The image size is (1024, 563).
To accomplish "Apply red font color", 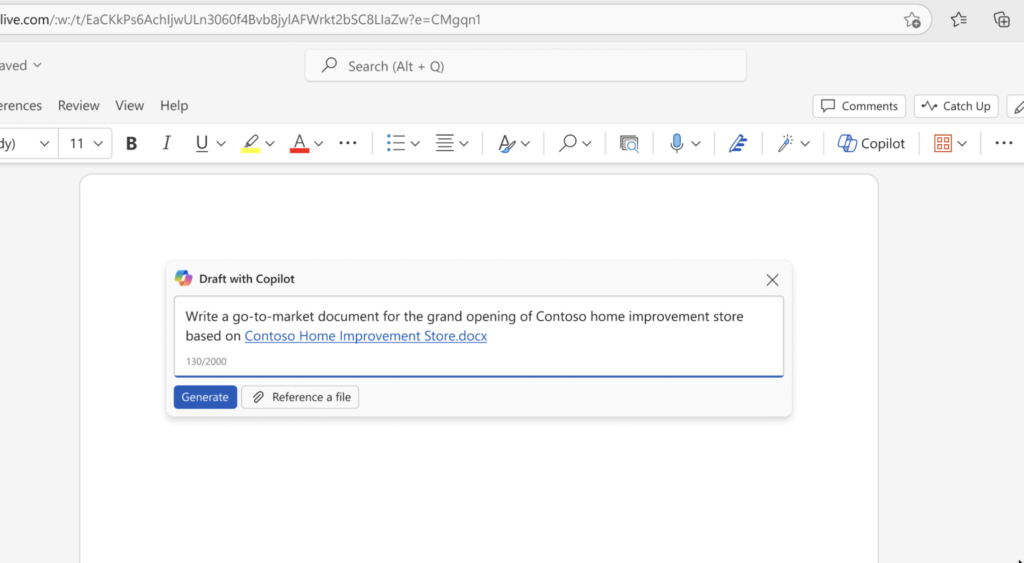I will (x=299, y=144).
